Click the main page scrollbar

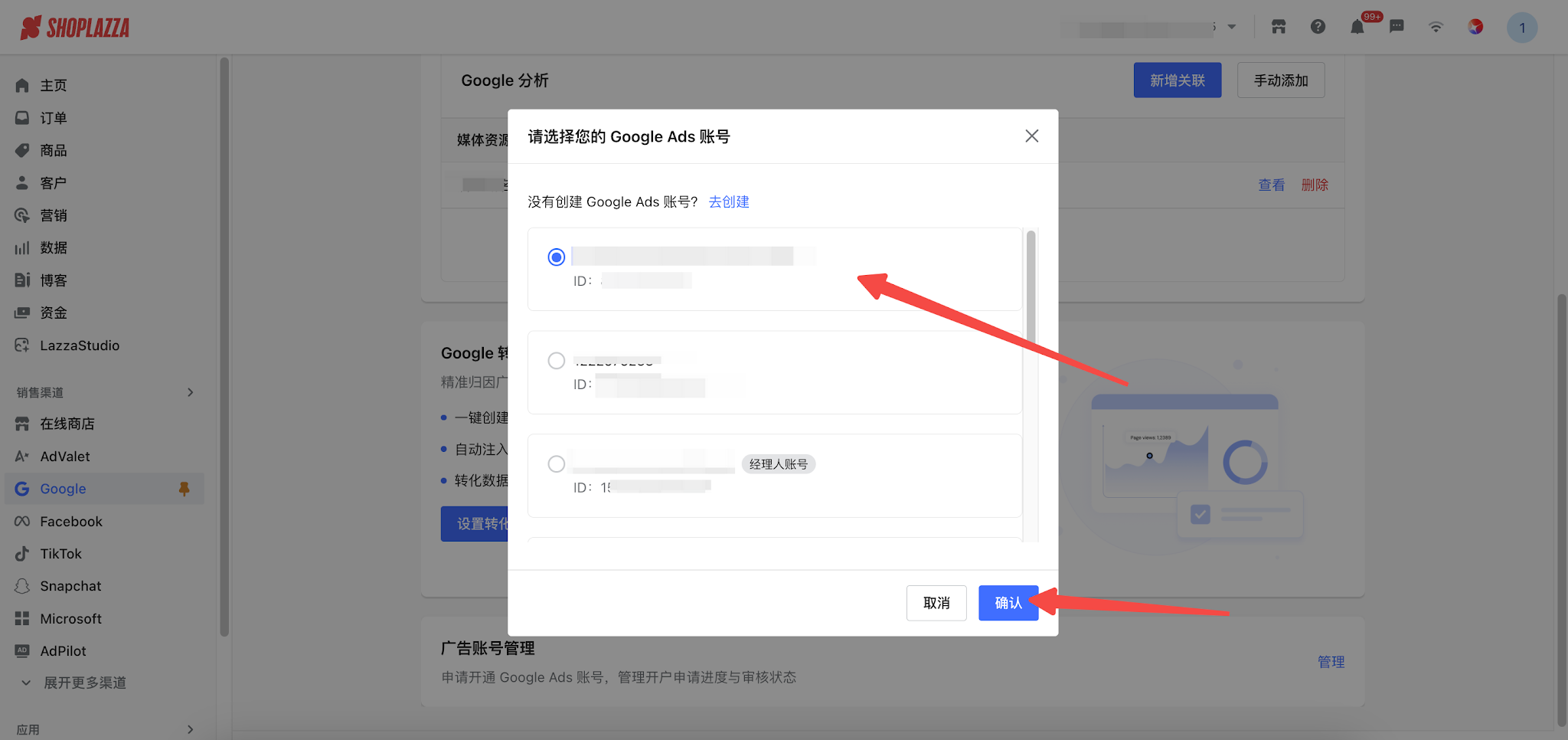(1562, 509)
